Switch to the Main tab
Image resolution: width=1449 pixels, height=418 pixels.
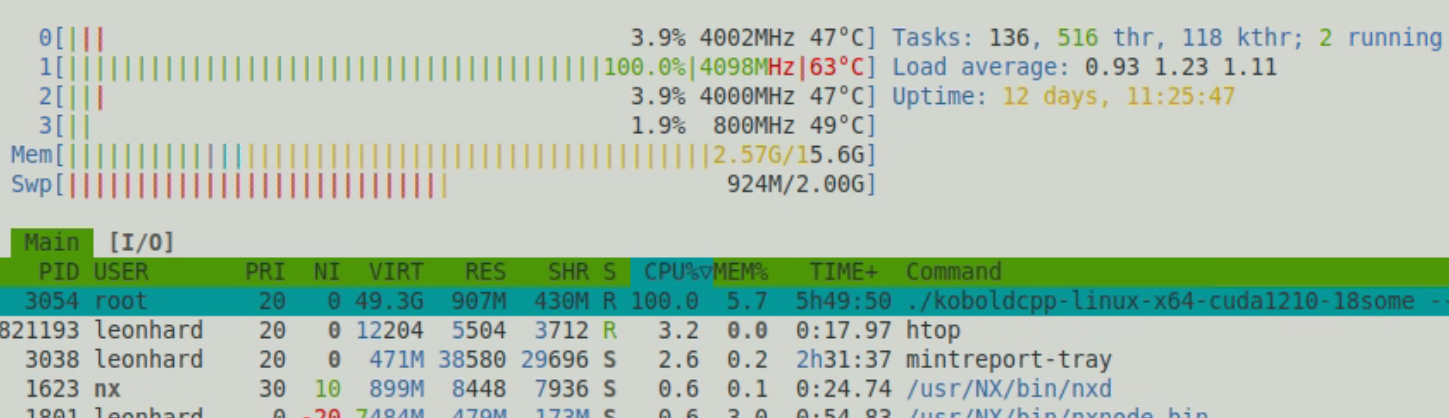pyautogui.click(x=52, y=242)
